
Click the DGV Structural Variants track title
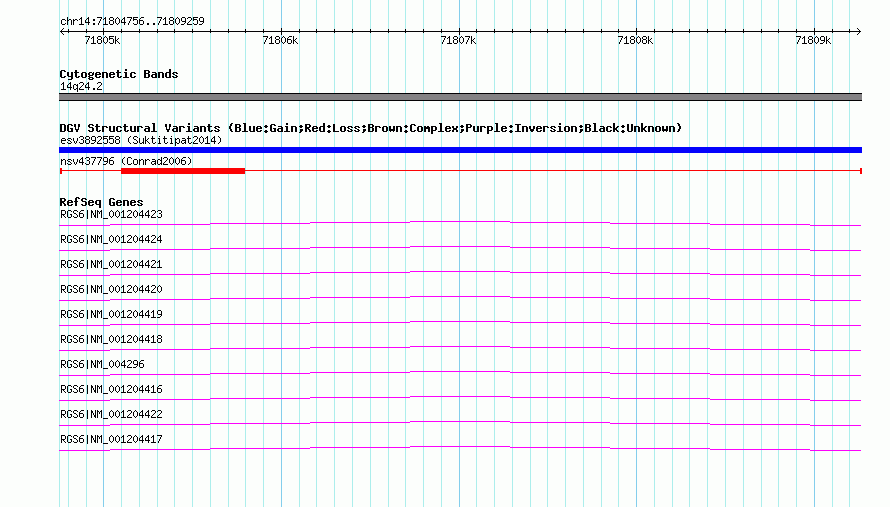pyautogui.click(x=371, y=128)
